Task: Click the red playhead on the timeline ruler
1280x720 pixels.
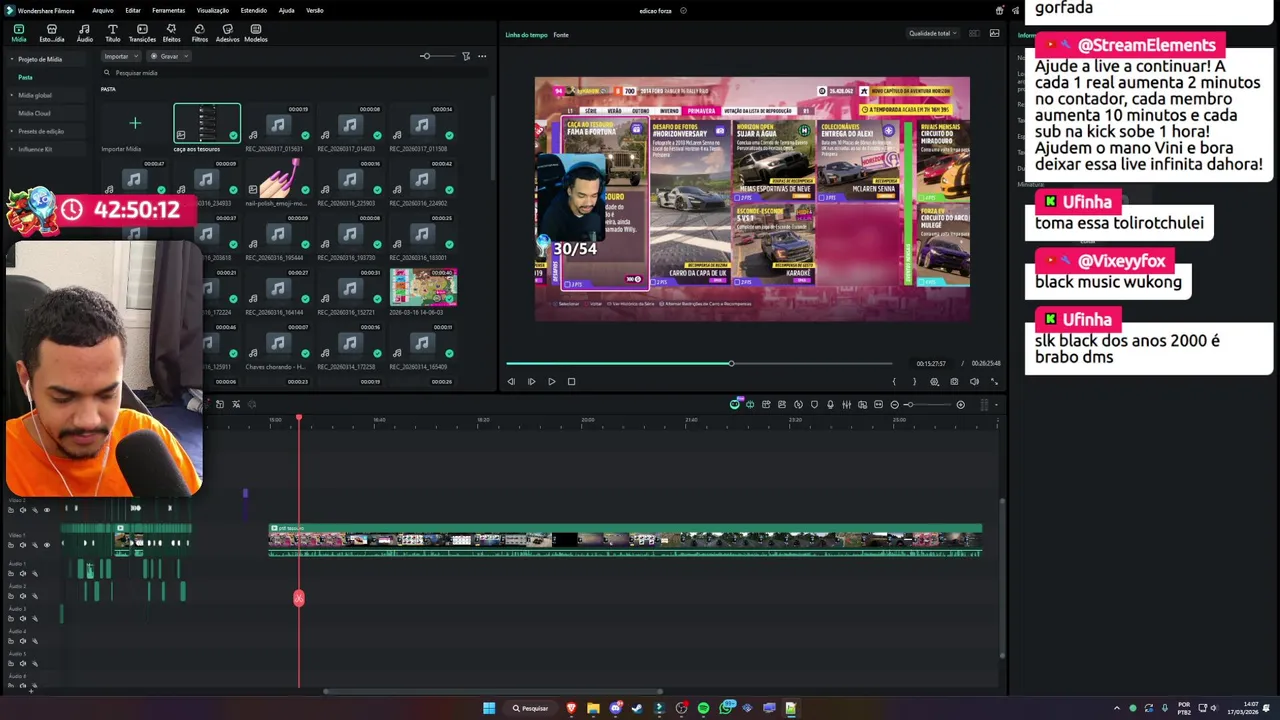Action: [298, 418]
